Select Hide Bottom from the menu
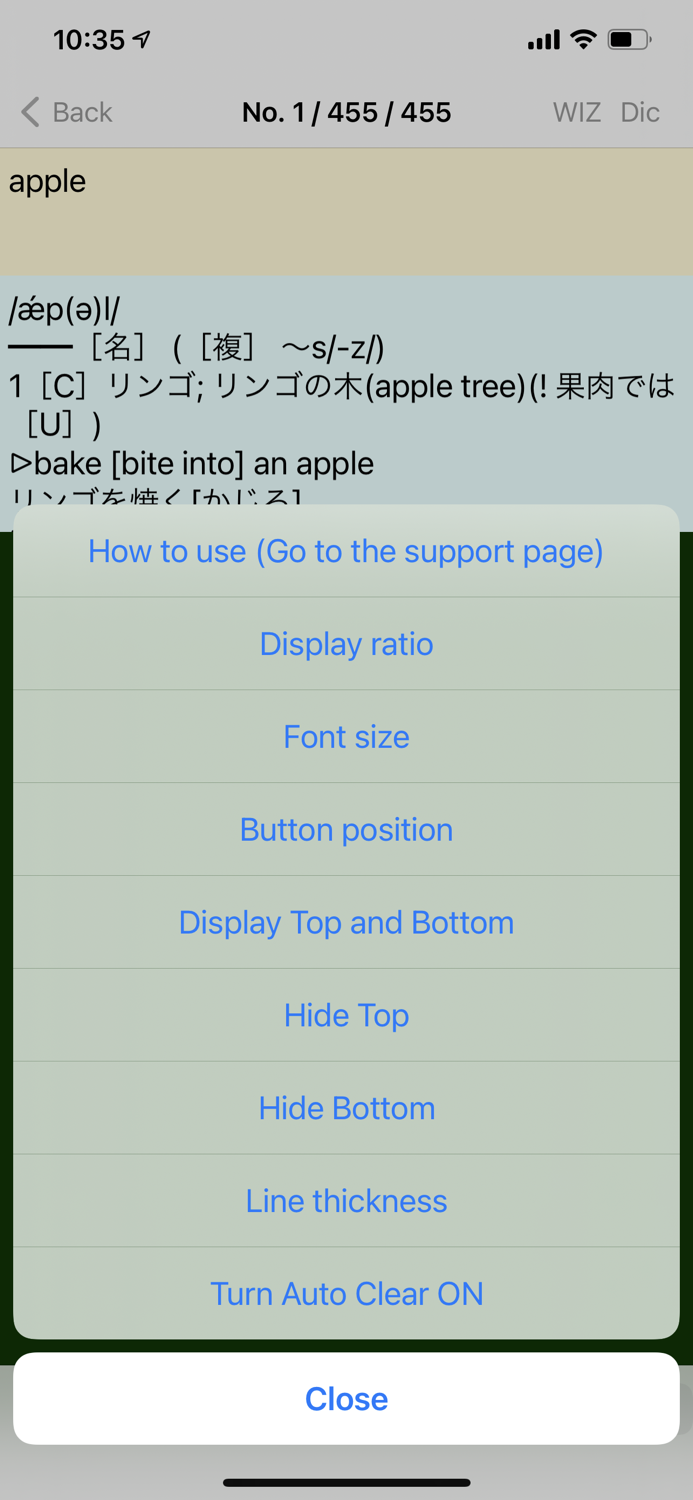The width and height of the screenshot is (693, 1500). point(346,1108)
